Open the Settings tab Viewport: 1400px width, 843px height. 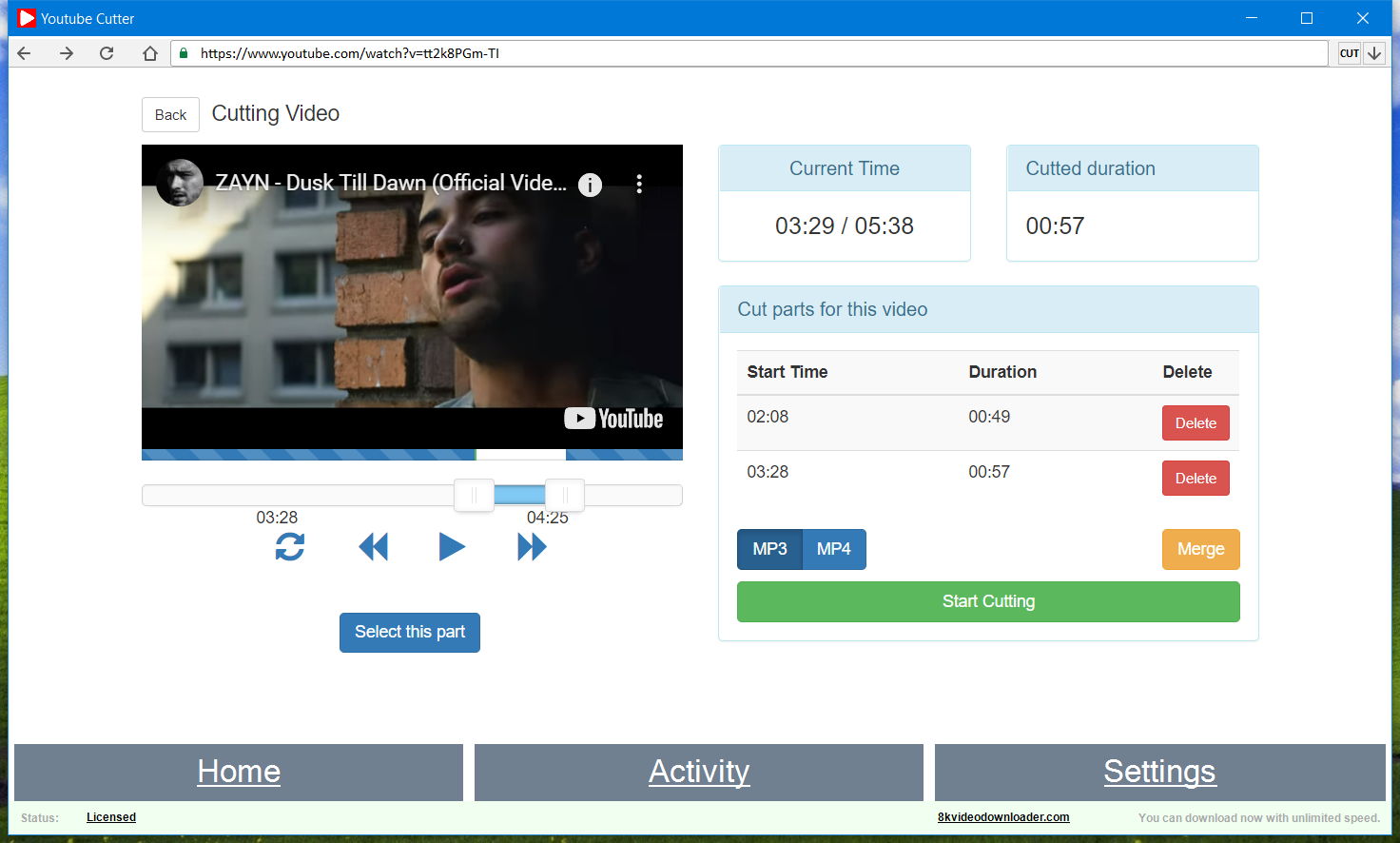point(1159,772)
